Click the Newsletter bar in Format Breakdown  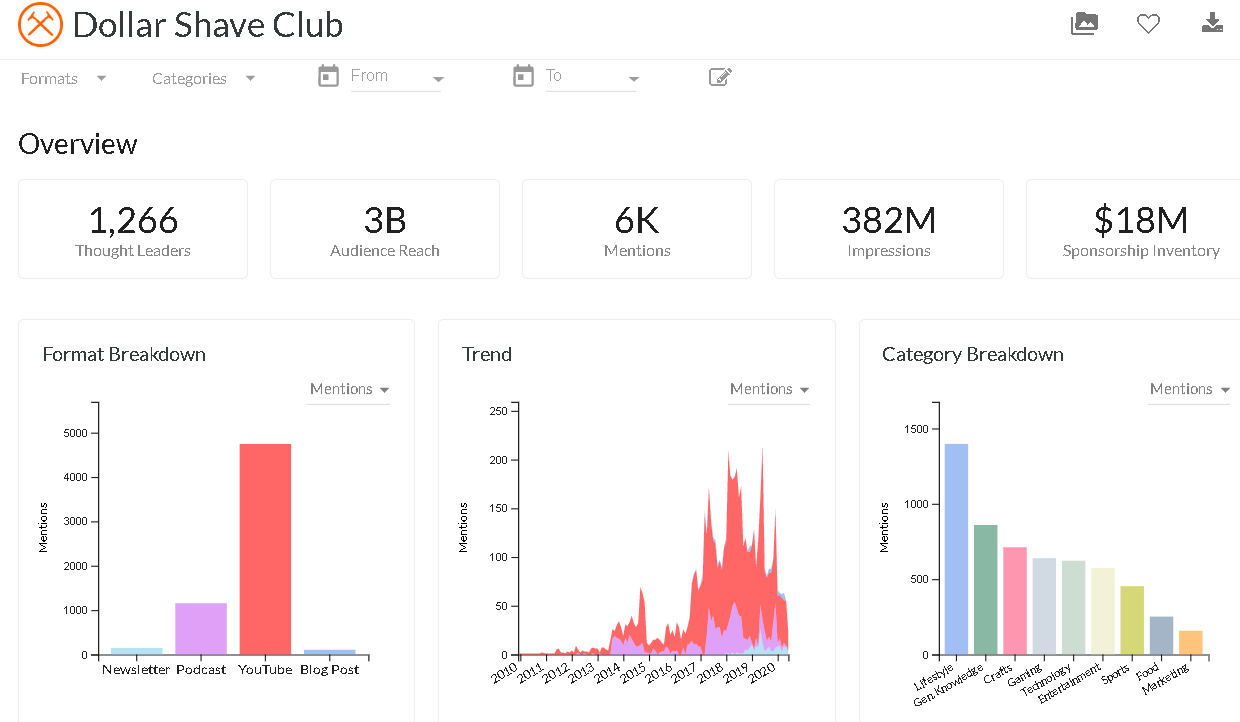(x=137, y=651)
